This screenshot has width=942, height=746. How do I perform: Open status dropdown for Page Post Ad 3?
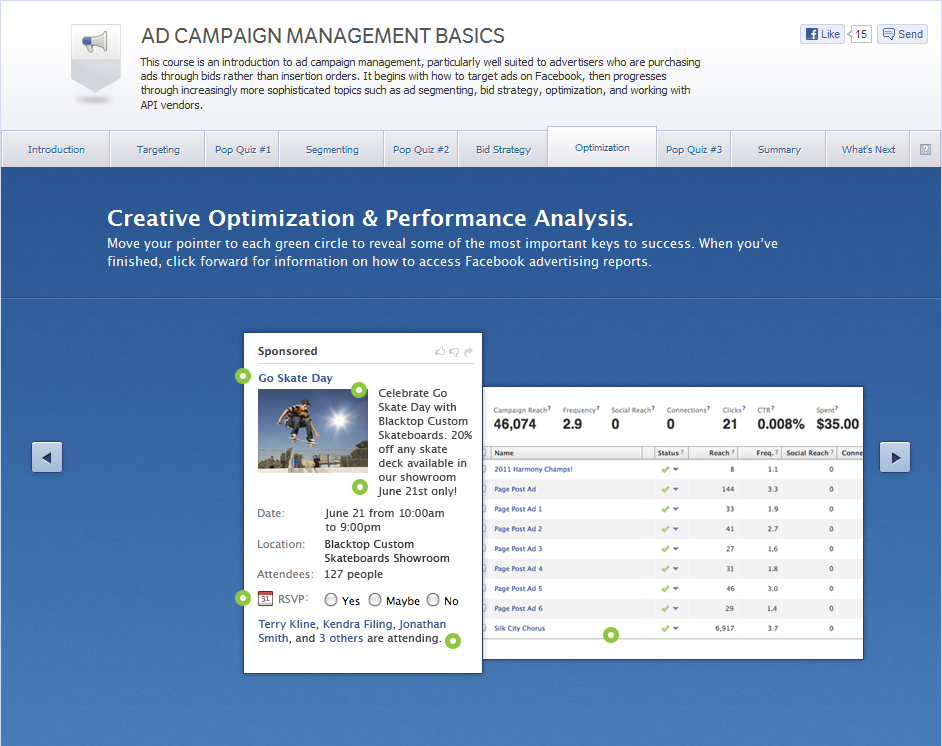[x=676, y=549]
